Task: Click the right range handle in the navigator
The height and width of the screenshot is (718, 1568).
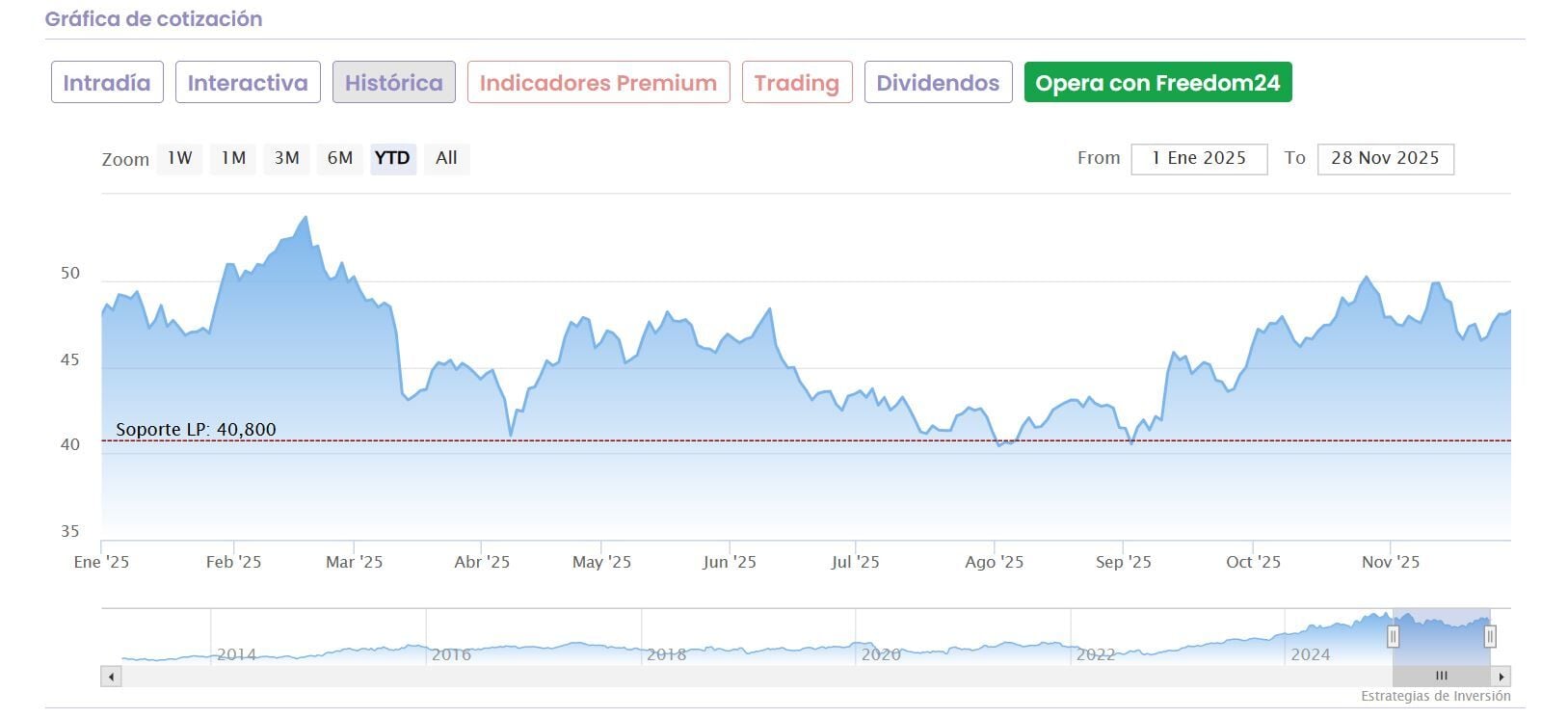Action: (x=1490, y=636)
